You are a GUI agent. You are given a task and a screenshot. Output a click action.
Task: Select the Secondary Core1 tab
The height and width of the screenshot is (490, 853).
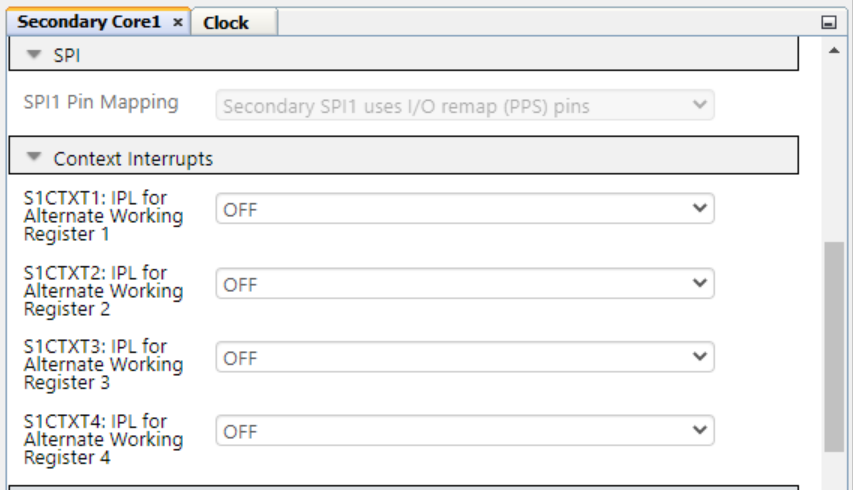click(89, 22)
